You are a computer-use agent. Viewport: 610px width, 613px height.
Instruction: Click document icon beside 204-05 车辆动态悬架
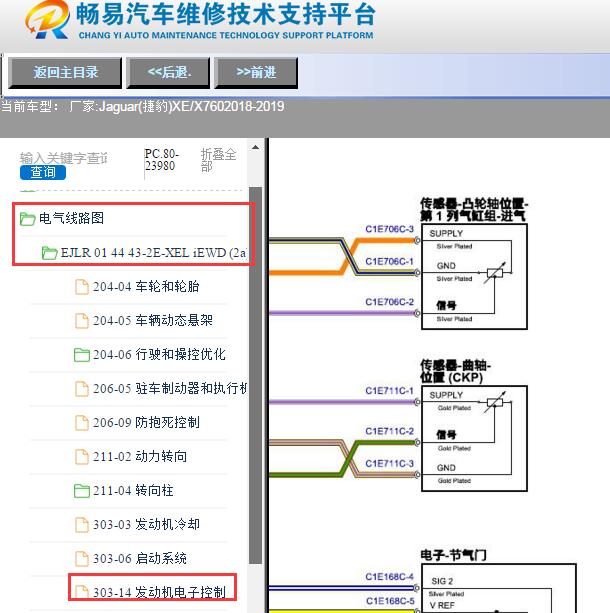point(81,321)
